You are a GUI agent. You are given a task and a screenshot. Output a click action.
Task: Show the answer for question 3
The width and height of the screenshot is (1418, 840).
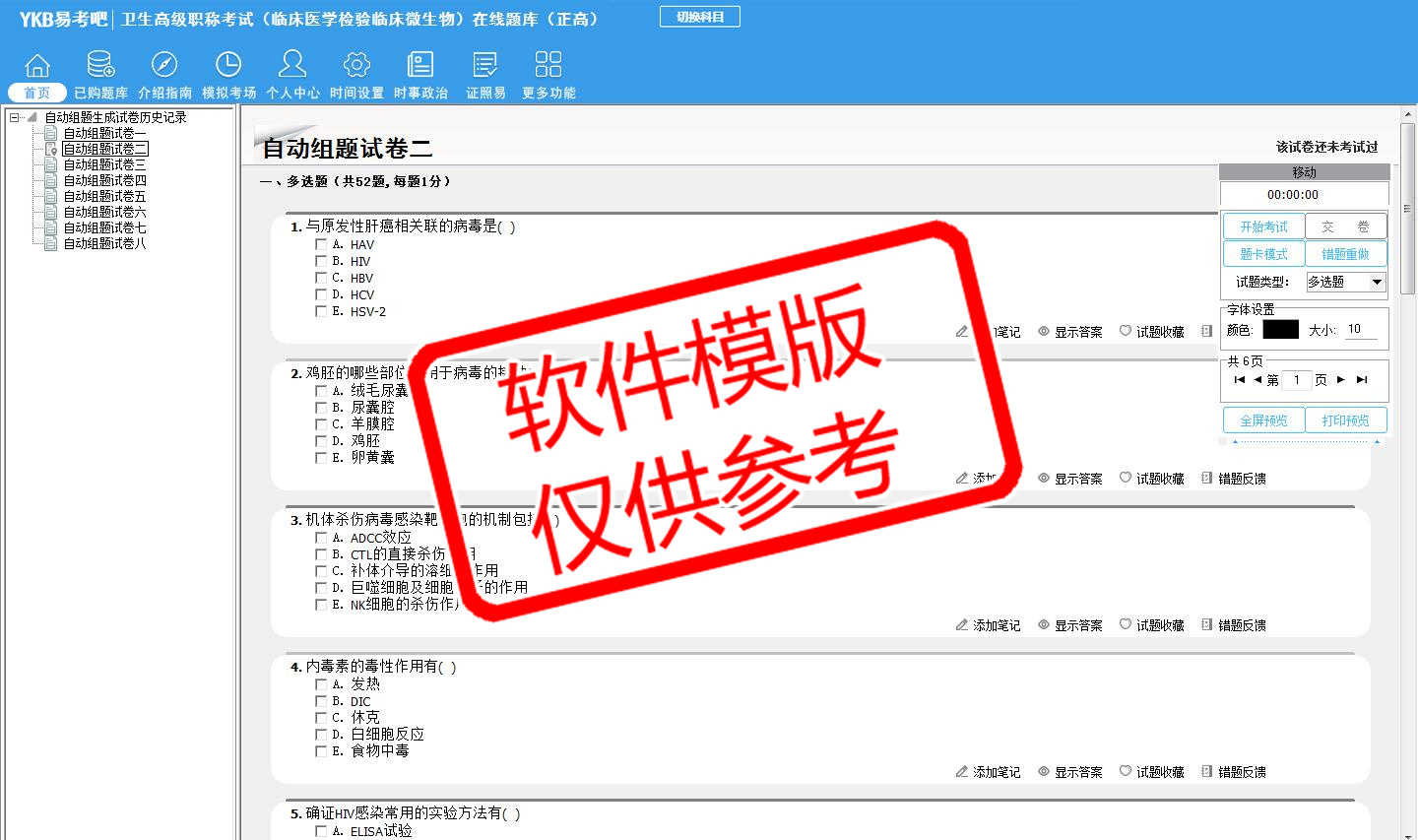coord(1070,625)
